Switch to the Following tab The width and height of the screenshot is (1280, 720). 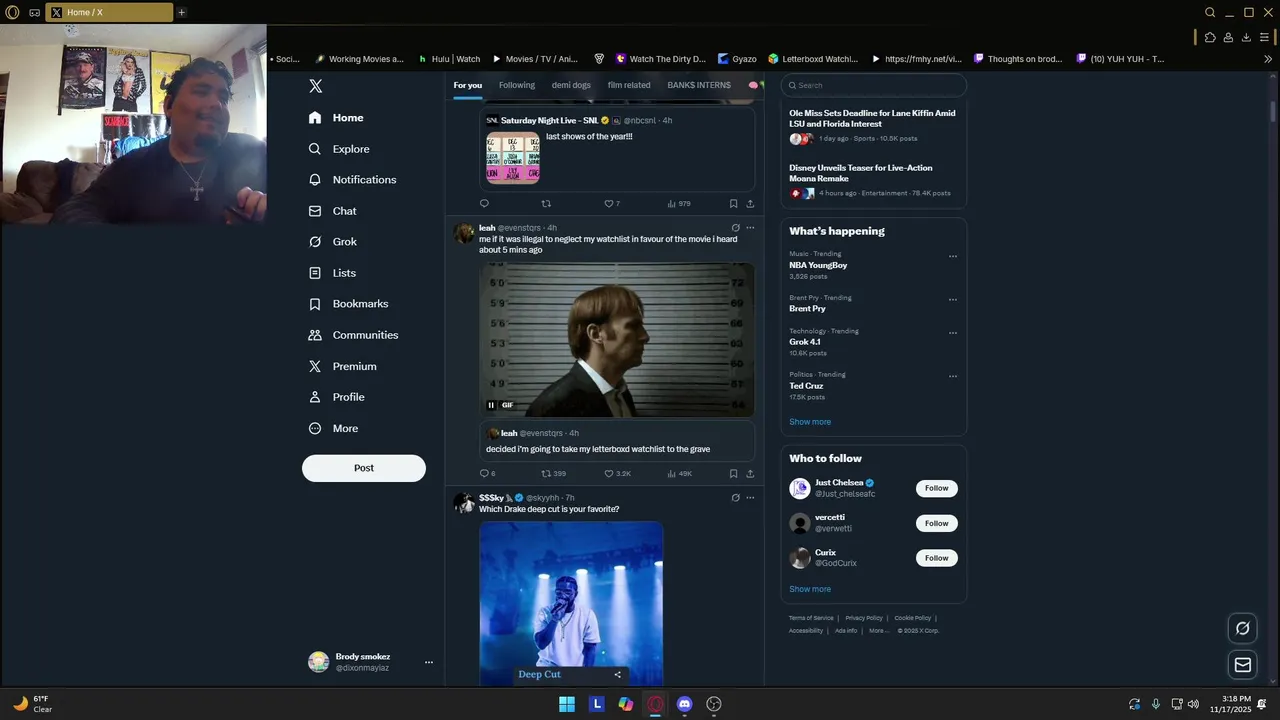517,85
